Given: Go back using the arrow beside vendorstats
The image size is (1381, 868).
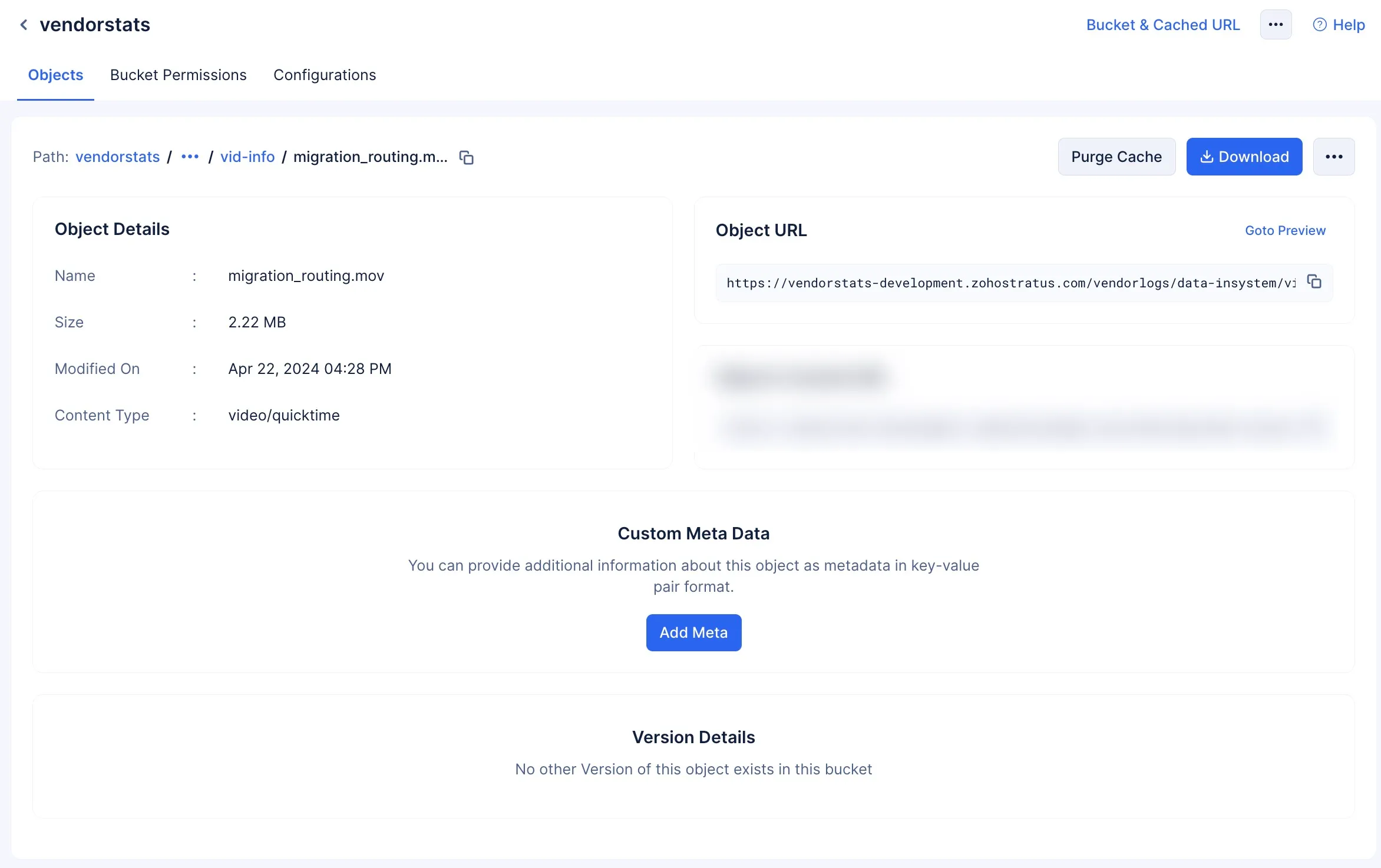Looking at the screenshot, I should [24, 25].
